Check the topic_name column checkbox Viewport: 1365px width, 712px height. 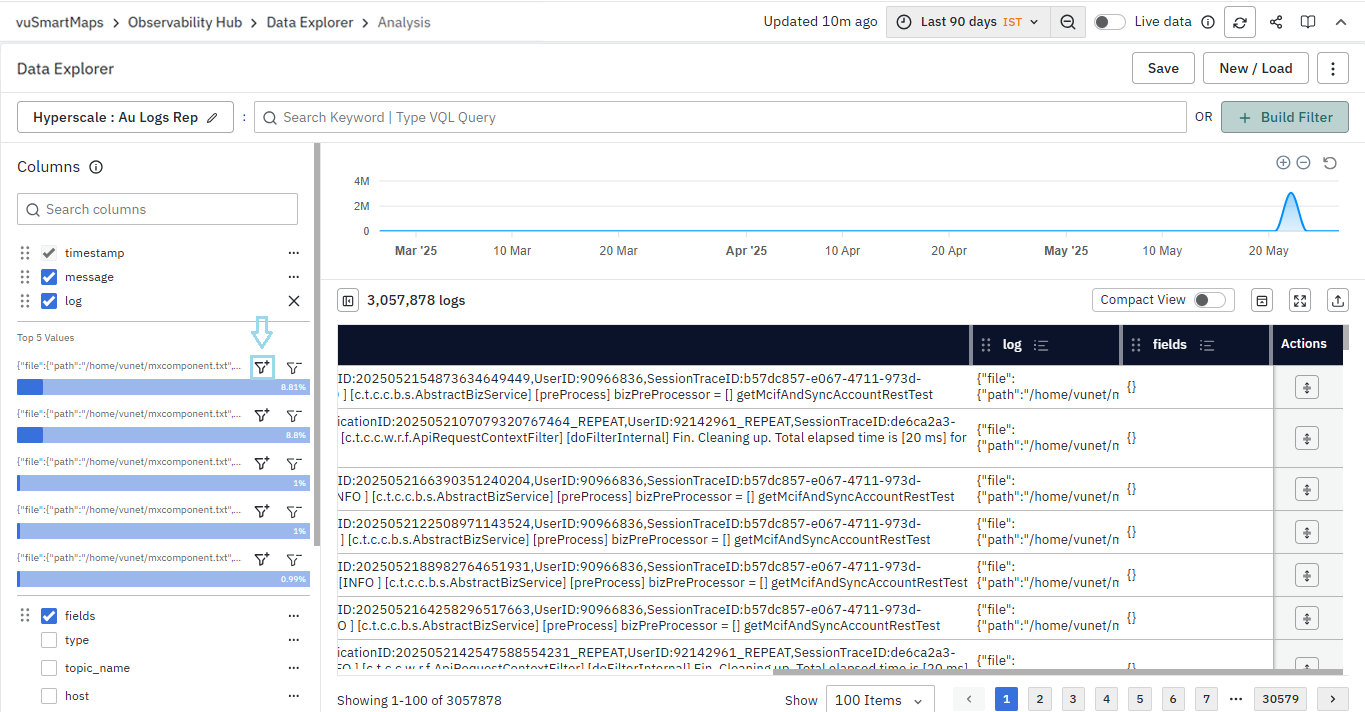(49, 668)
